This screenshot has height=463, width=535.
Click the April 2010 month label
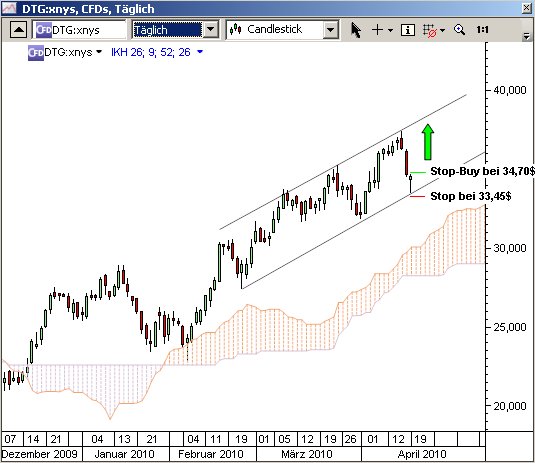[x=422, y=454]
